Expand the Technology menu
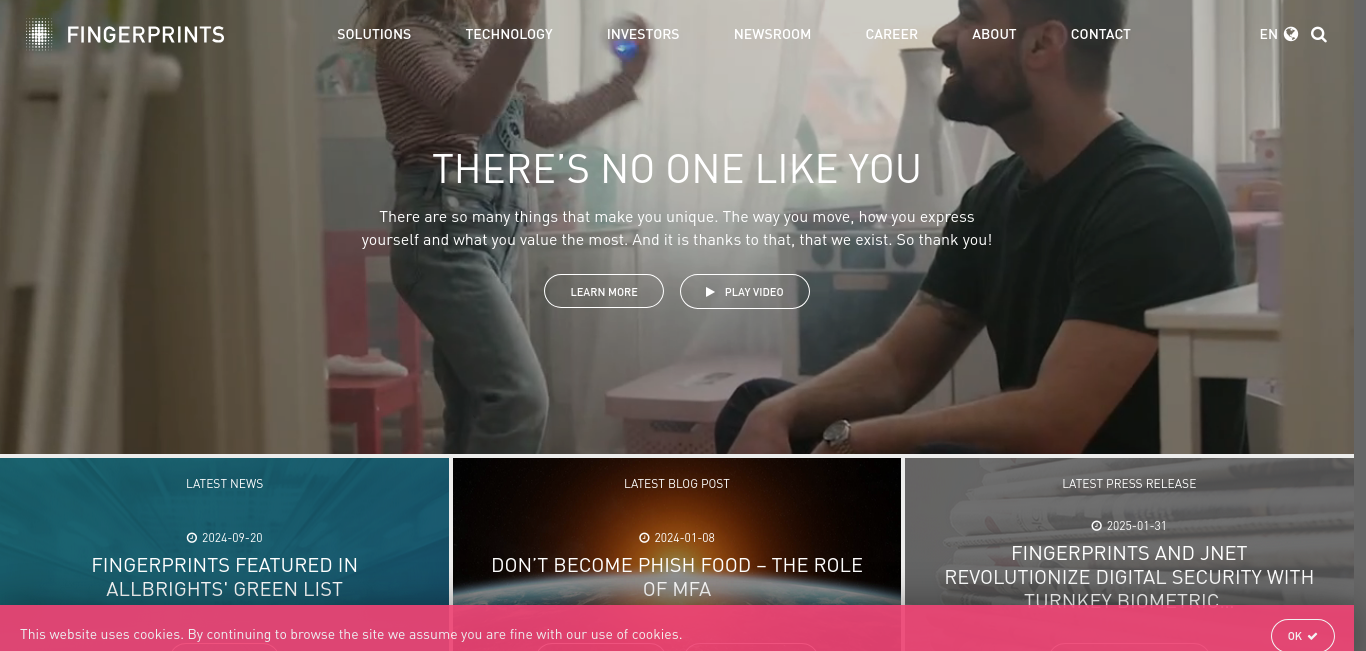The height and width of the screenshot is (651, 1366). point(509,34)
